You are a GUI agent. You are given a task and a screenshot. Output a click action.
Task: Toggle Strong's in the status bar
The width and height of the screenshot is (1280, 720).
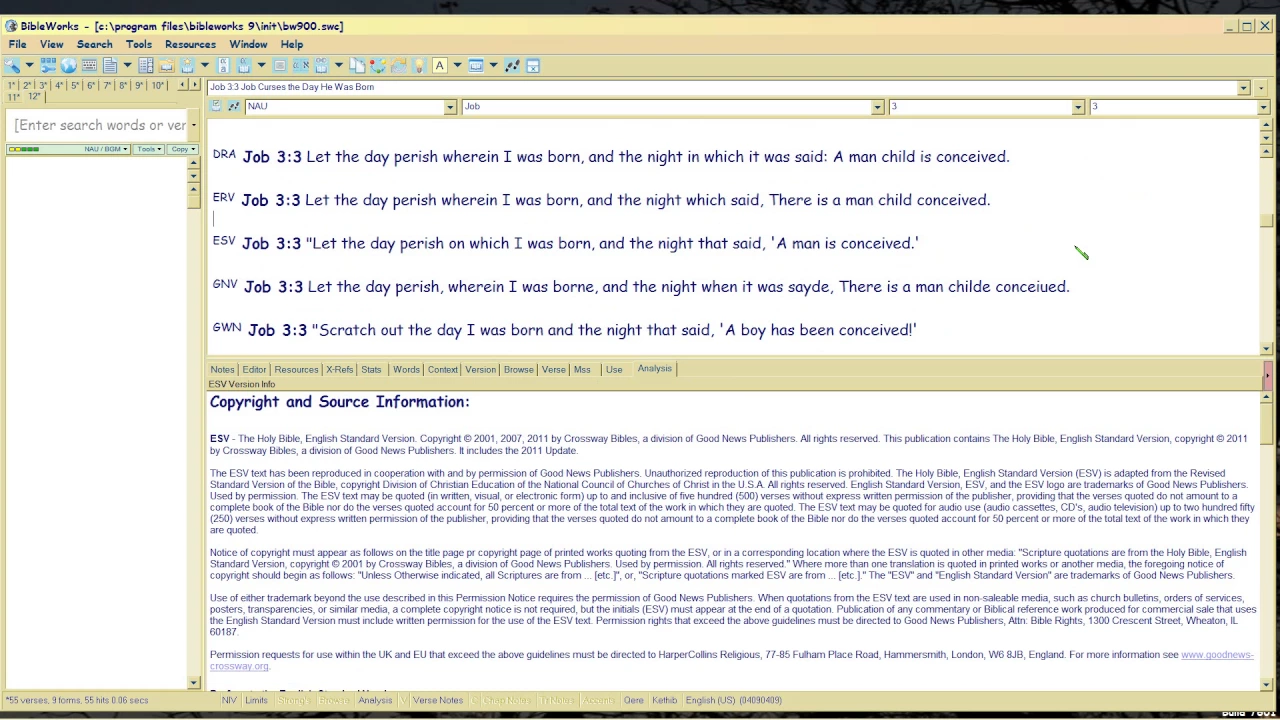tap(293, 700)
